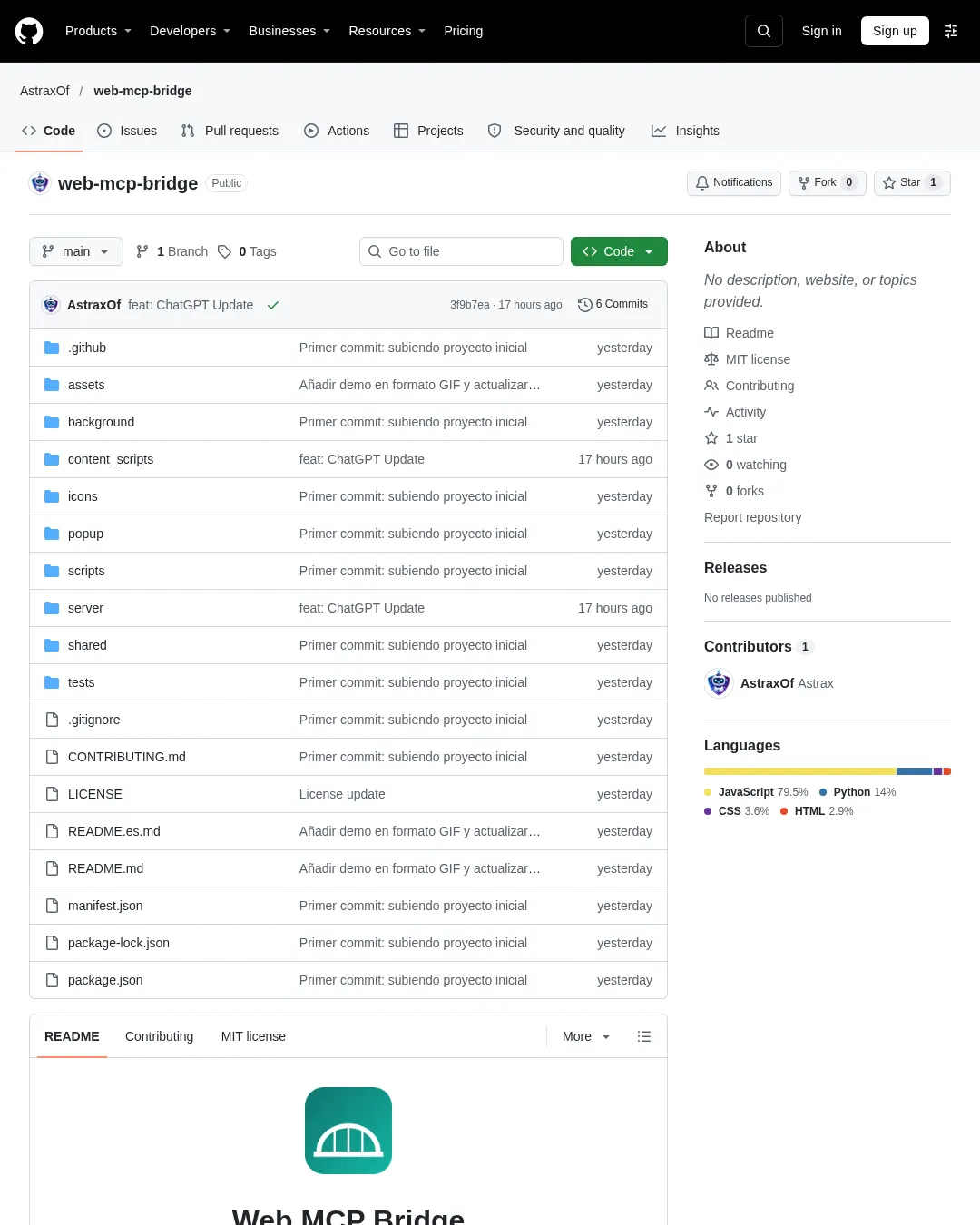The width and height of the screenshot is (980, 1225).
Task: Click the eye watching icon
Action: coord(711,465)
